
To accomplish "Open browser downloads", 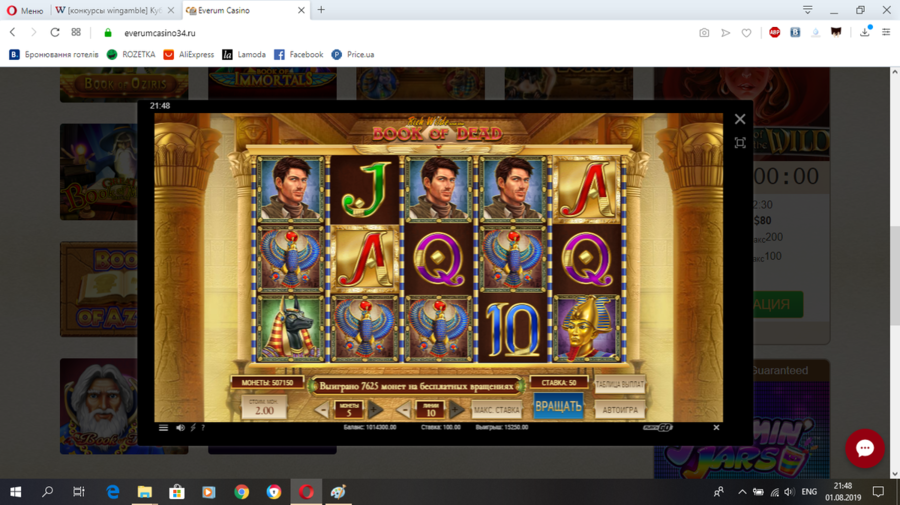I will click(x=865, y=32).
